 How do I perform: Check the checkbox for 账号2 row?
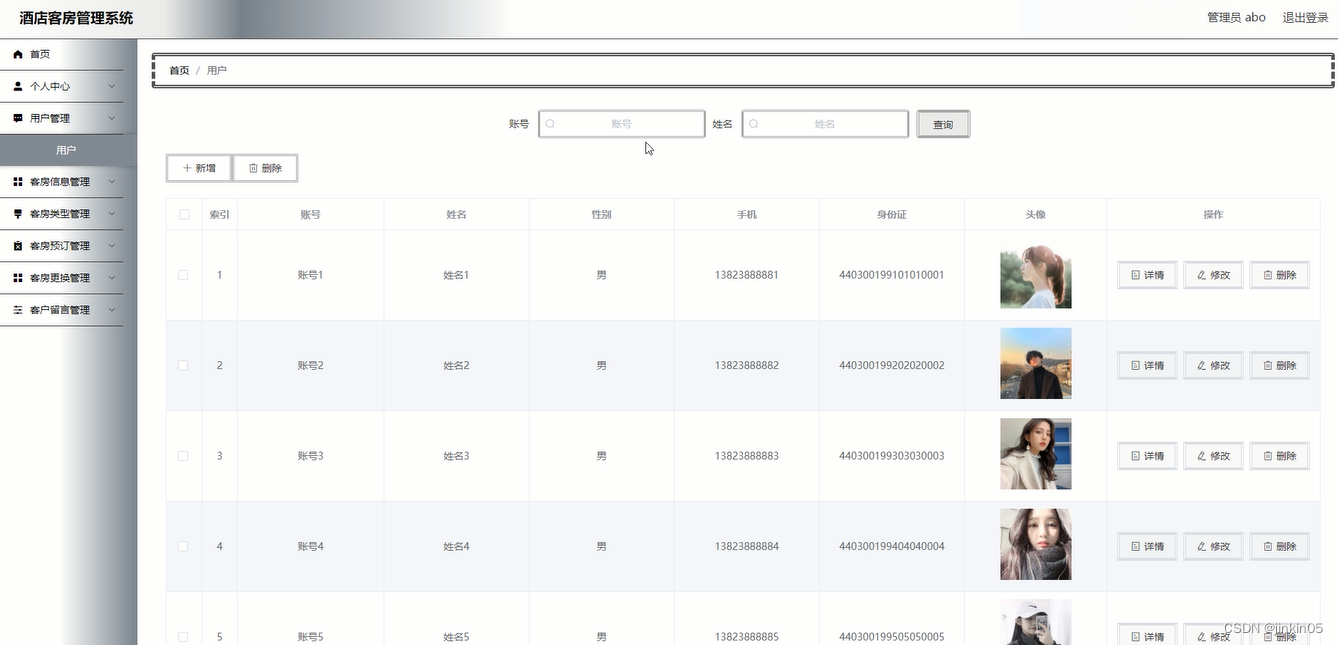click(183, 365)
